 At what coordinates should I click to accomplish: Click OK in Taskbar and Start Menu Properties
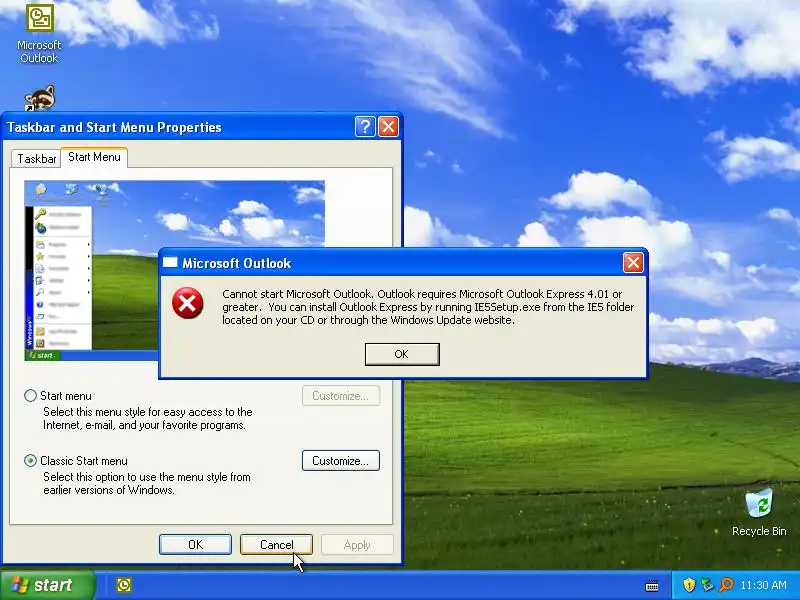[195, 544]
